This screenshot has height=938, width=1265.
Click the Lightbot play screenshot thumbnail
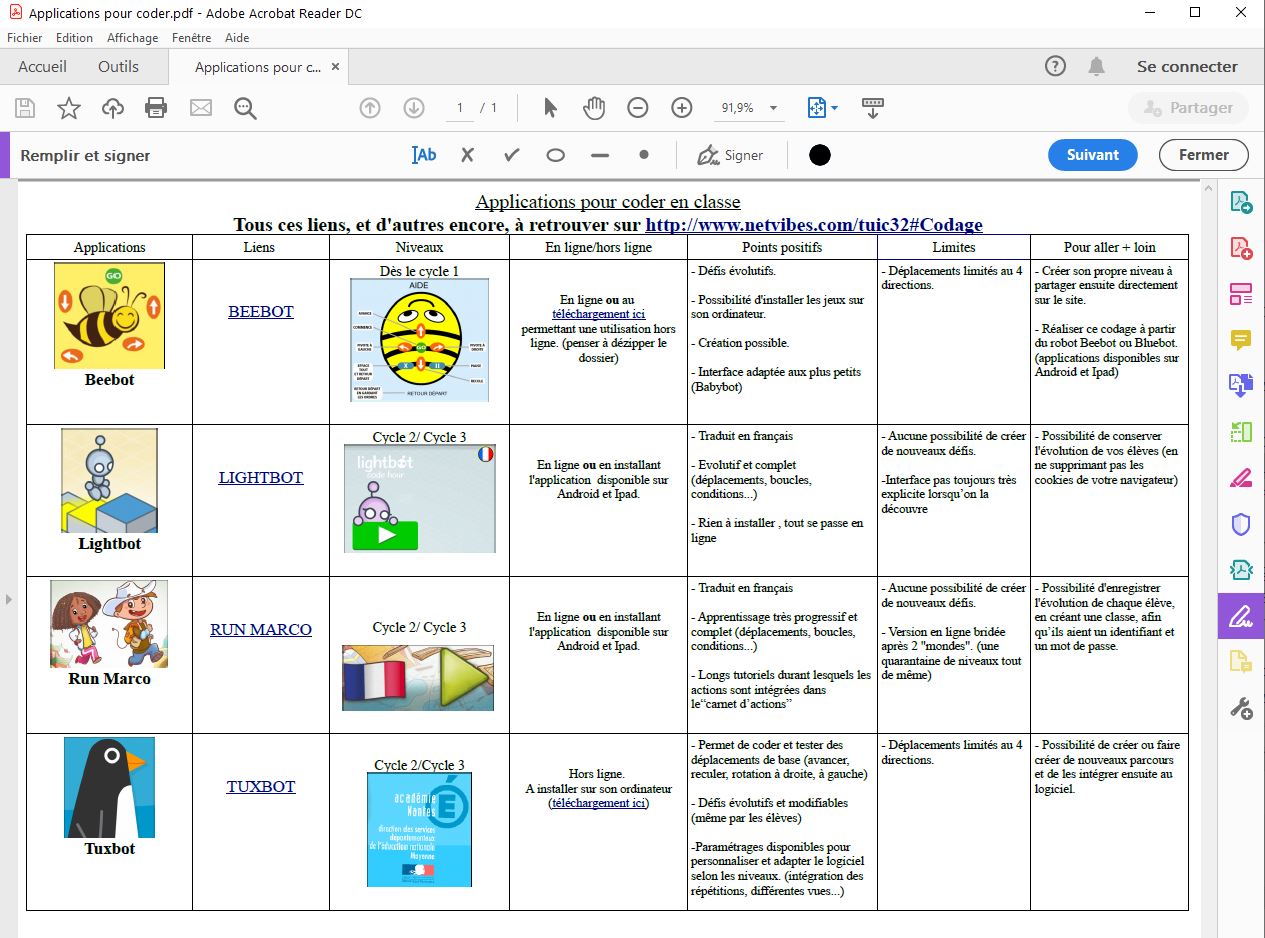click(x=420, y=499)
